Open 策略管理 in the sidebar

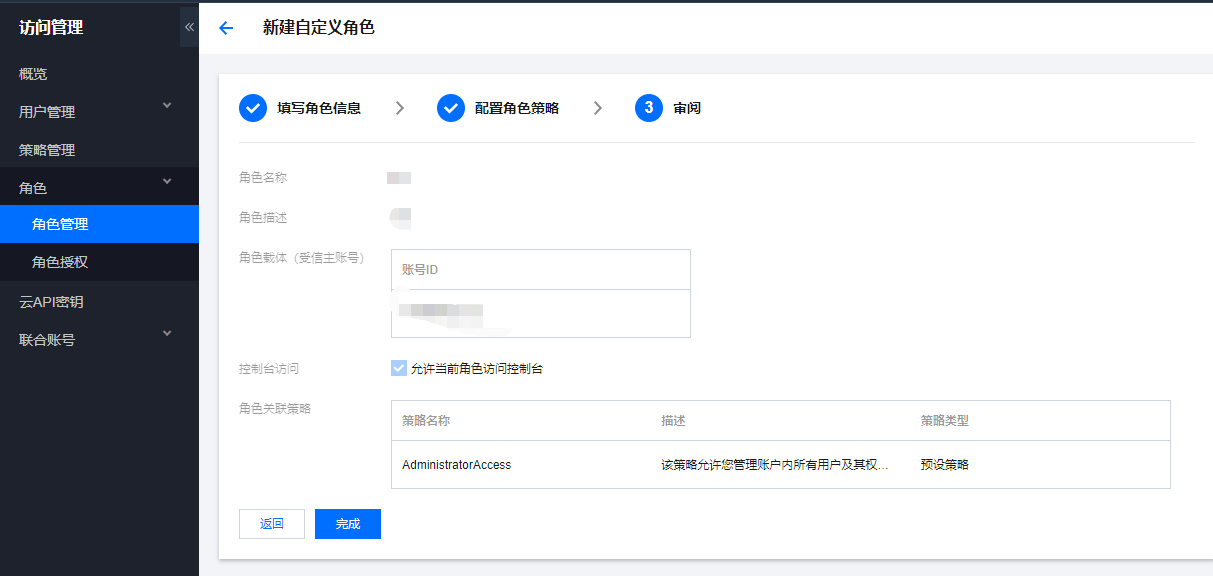point(47,150)
